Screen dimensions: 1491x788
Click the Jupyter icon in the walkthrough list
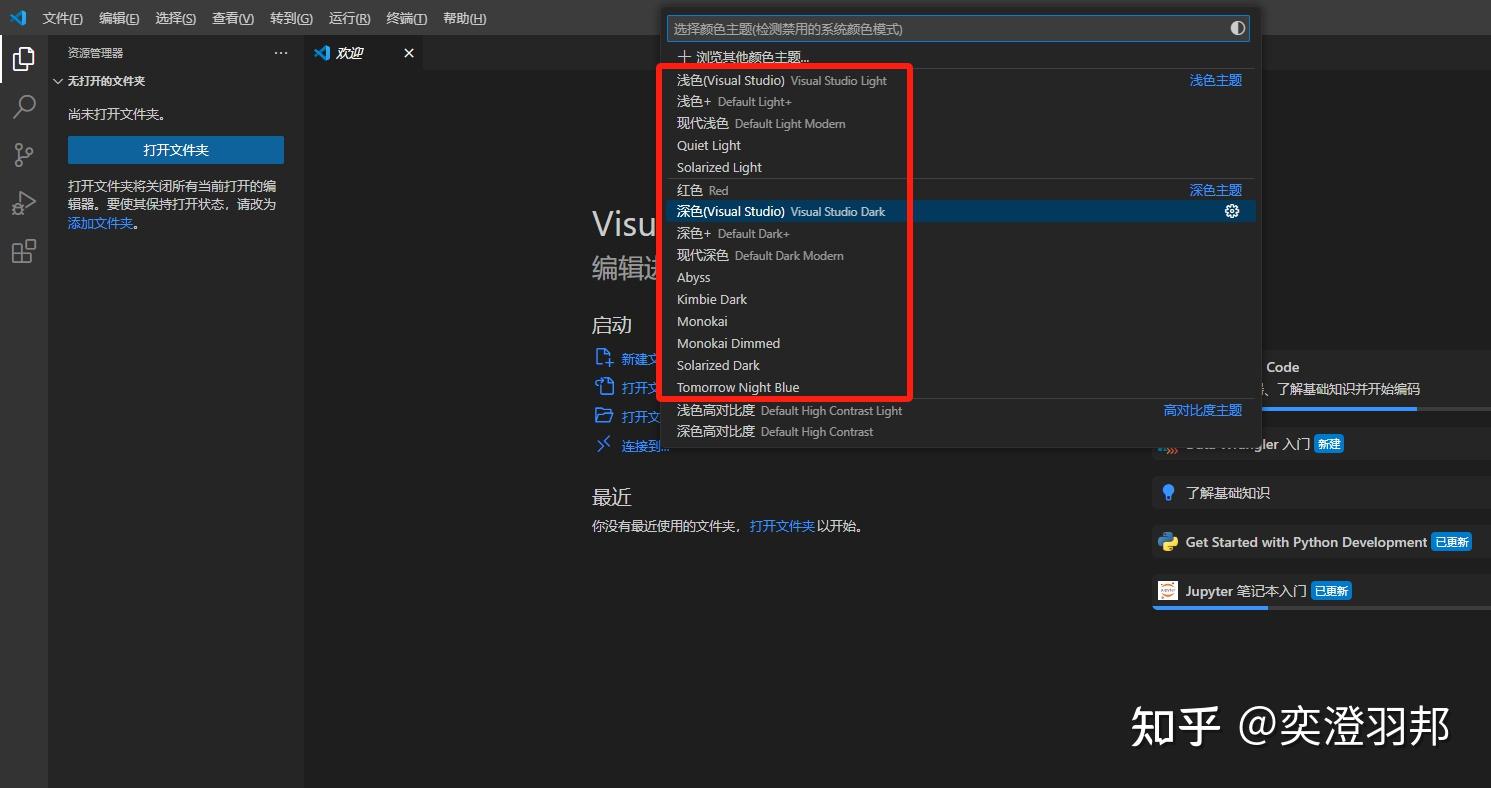[x=1167, y=590]
